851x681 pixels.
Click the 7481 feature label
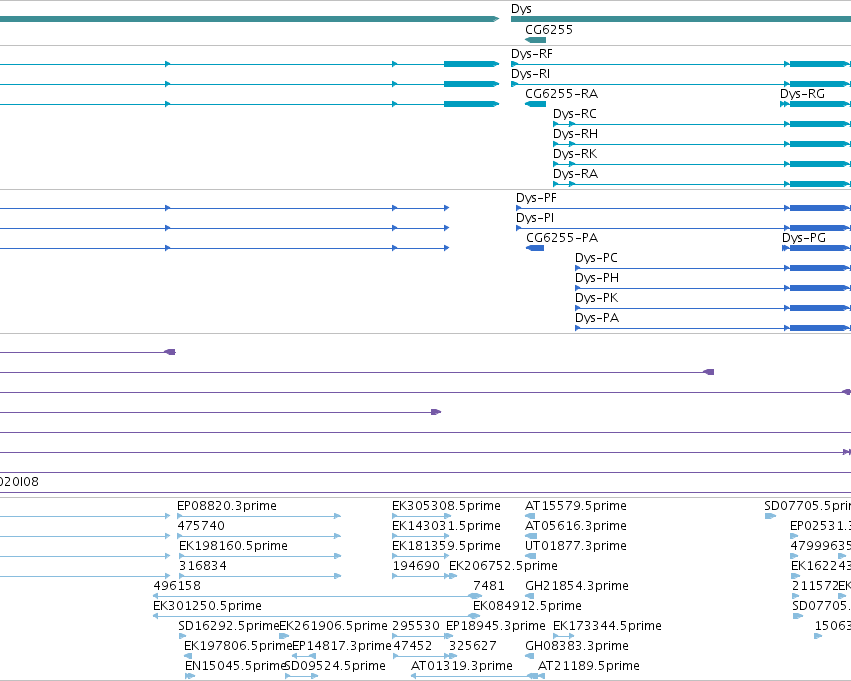(489, 587)
